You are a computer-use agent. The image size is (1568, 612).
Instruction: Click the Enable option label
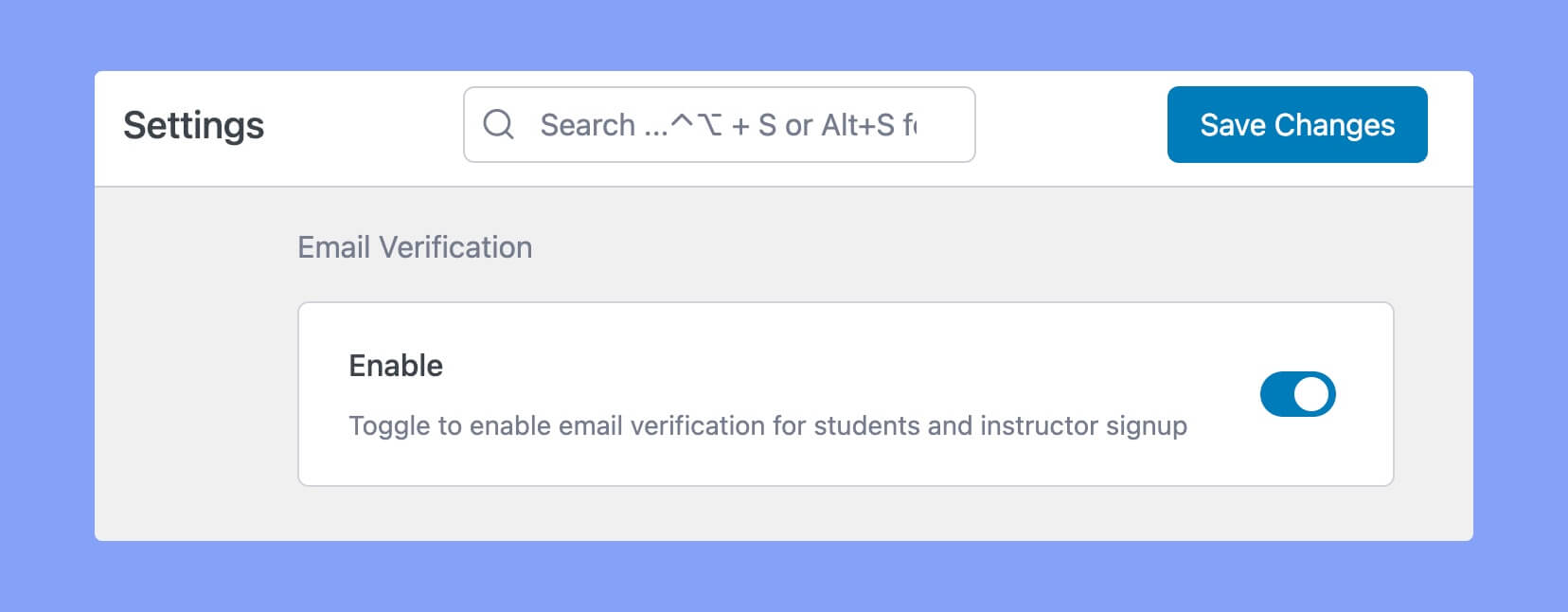click(396, 366)
